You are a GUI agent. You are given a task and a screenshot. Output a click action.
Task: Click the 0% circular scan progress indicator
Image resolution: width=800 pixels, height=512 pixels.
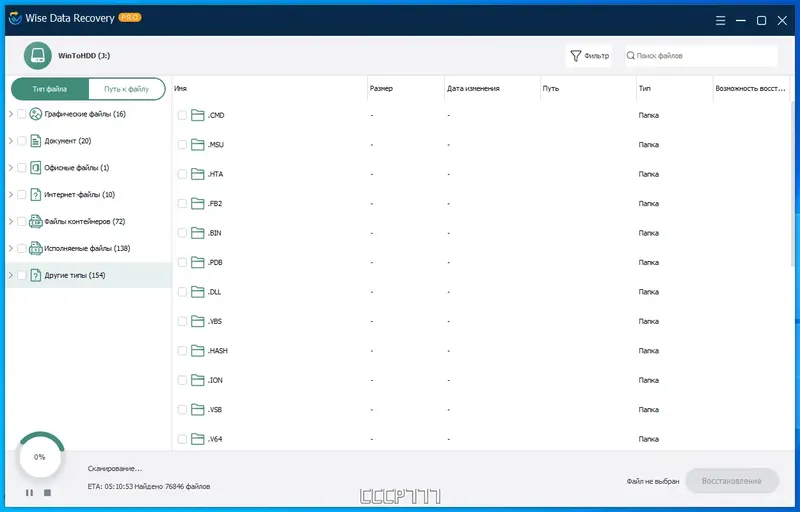[x=40, y=457]
